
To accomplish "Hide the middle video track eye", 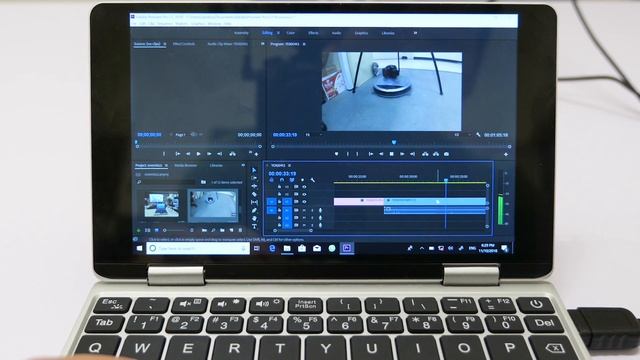I will click(x=304, y=194).
